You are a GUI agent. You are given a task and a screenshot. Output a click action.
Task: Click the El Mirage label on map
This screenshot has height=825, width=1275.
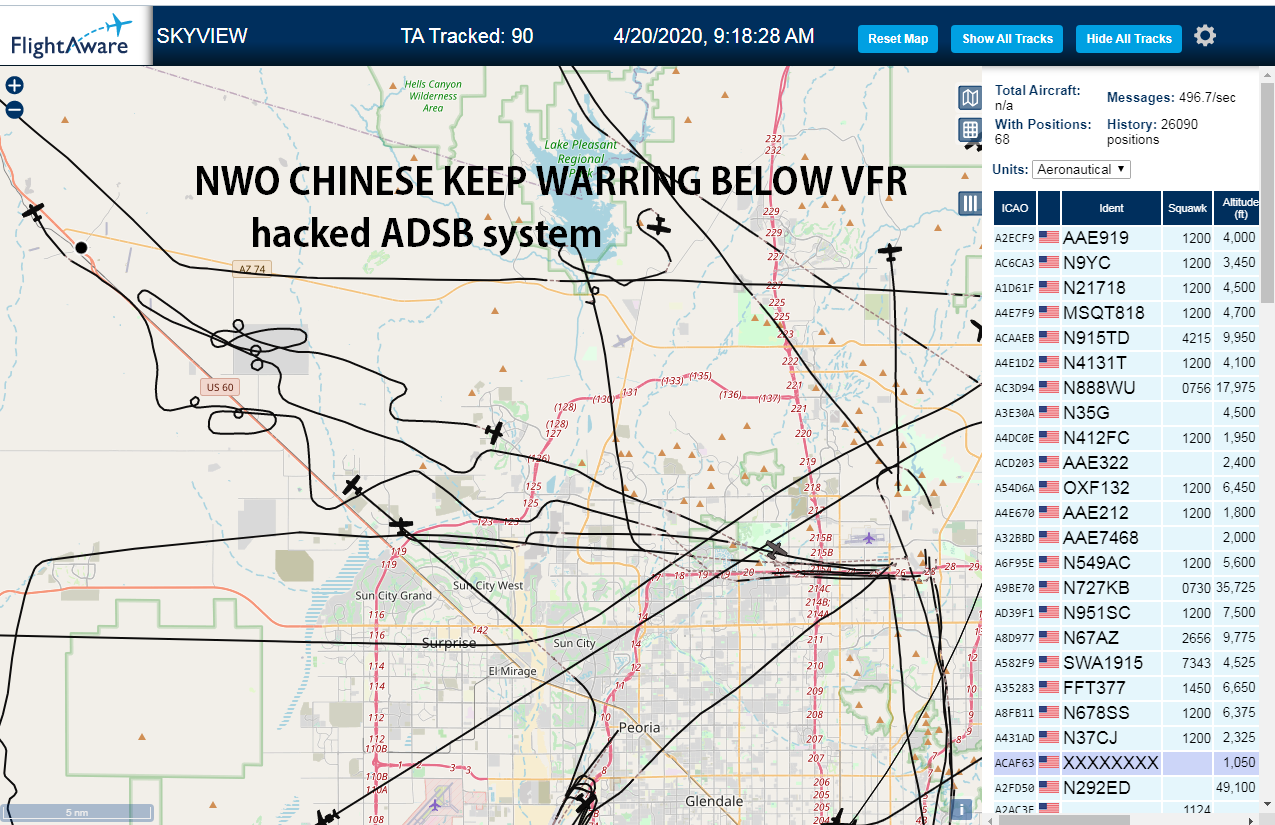(512, 671)
